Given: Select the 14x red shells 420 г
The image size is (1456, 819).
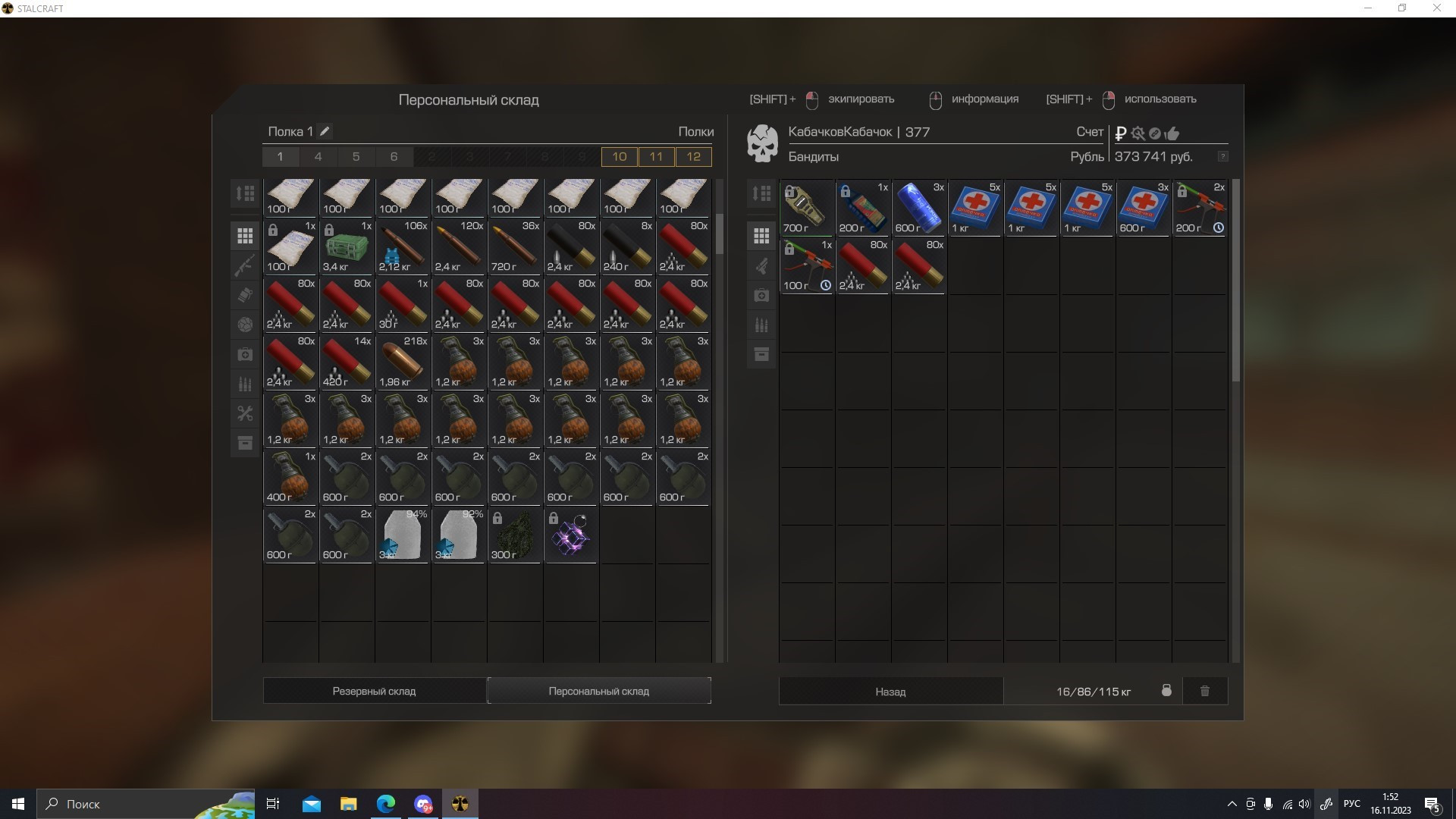Looking at the screenshot, I should (x=347, y=362).
